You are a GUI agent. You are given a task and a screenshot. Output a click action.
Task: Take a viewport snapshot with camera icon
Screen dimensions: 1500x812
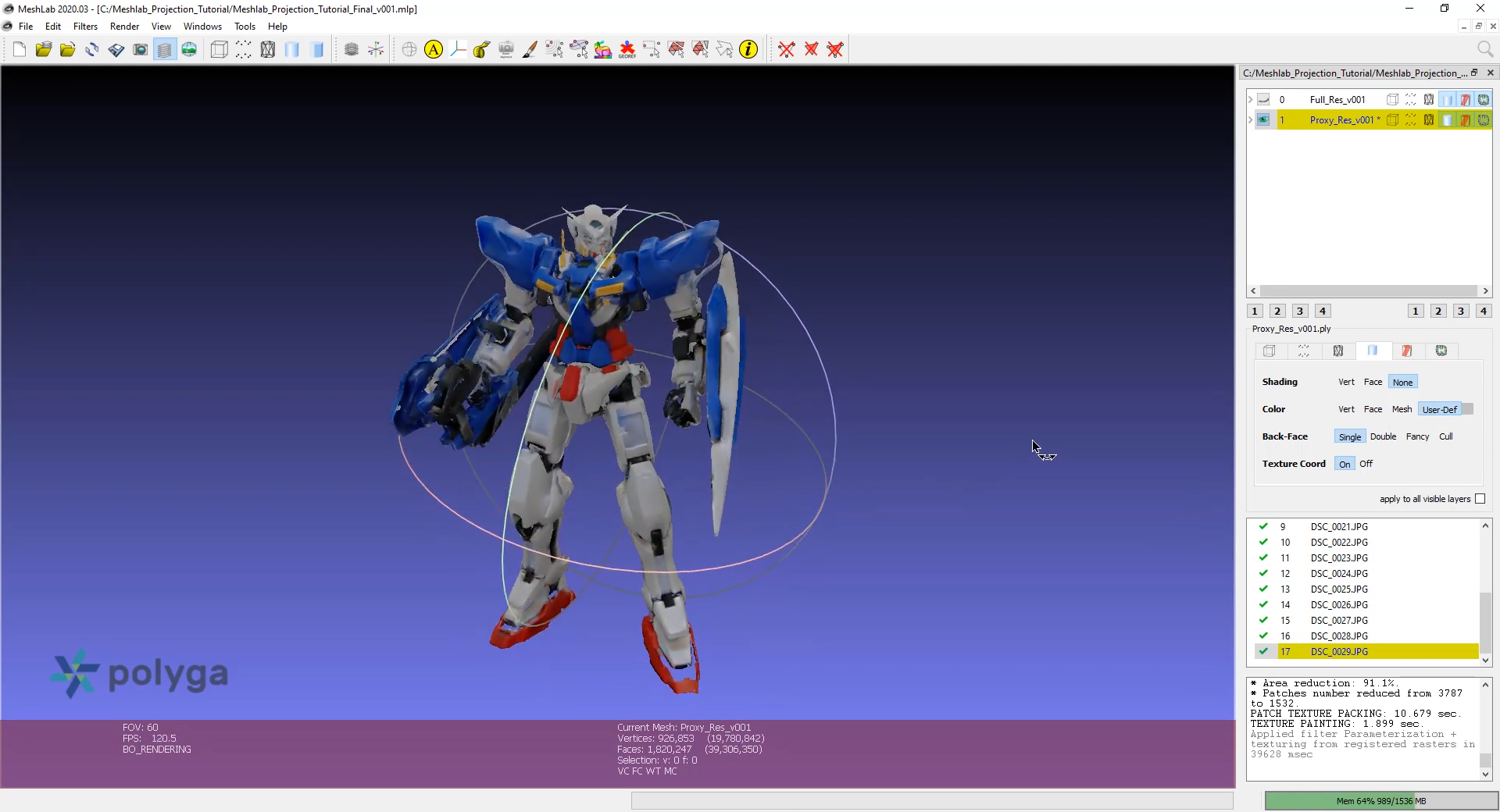(x=141, y=50)
